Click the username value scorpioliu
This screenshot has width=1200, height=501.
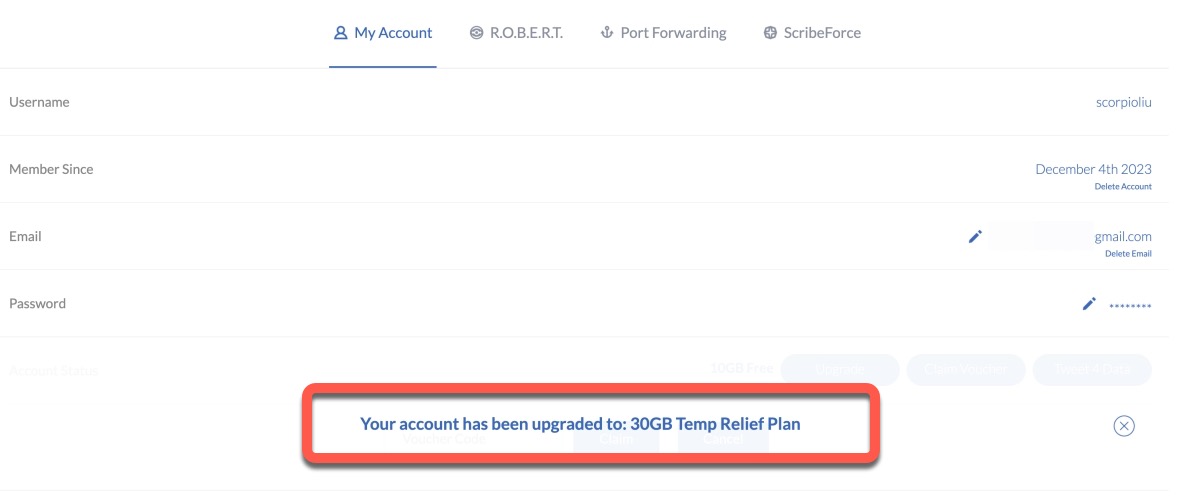click(x=1124, y=102)
